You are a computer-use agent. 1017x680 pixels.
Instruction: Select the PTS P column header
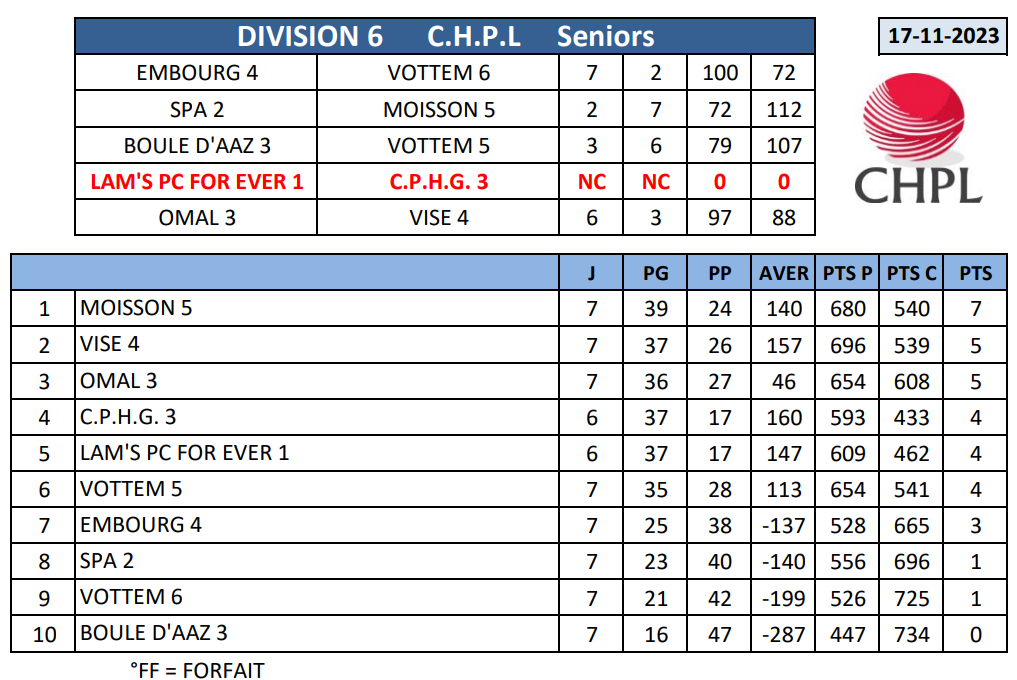(847, 273)
